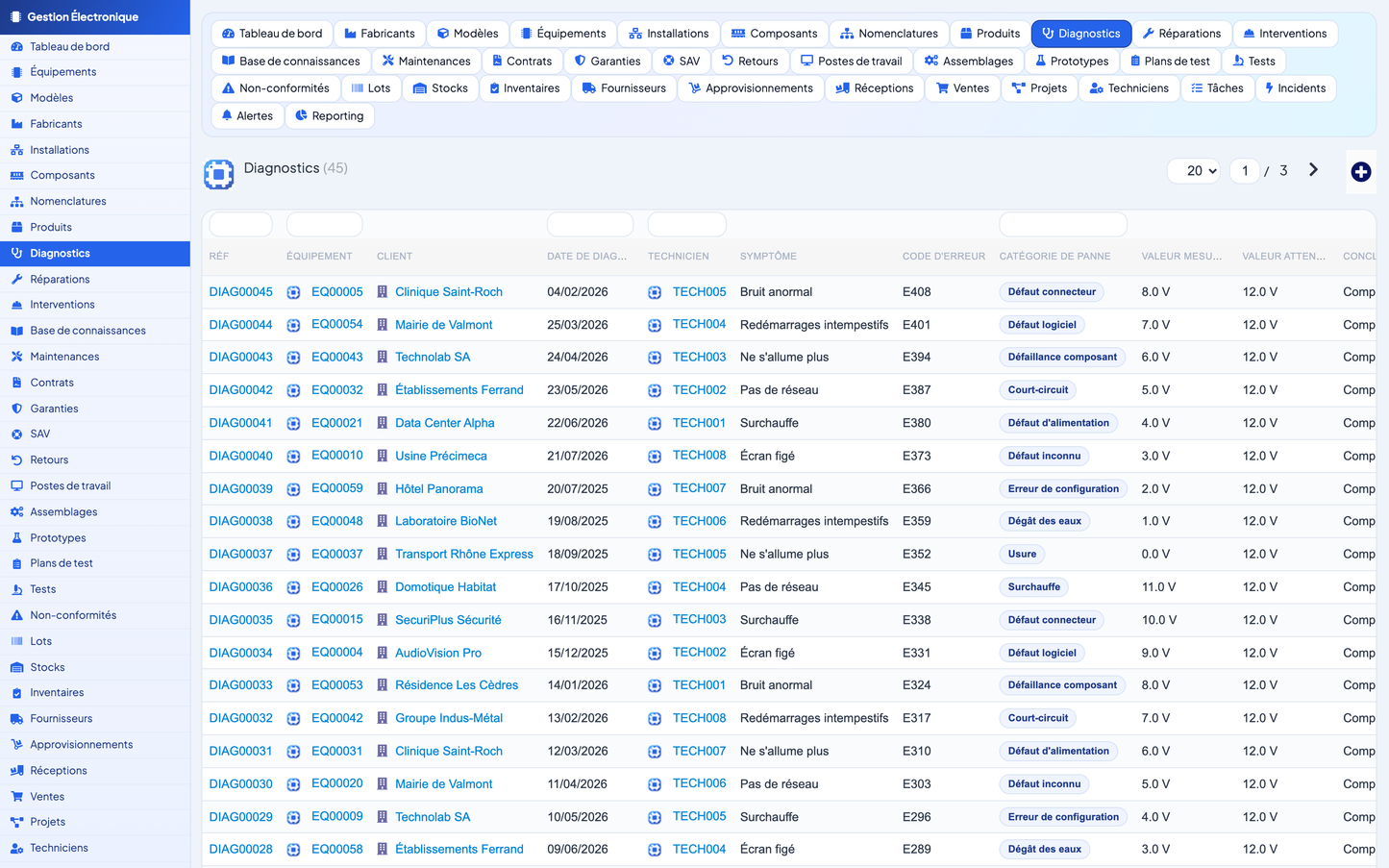Open the Base de connaissances tab

pyautogui.click(x=291, y=61)
